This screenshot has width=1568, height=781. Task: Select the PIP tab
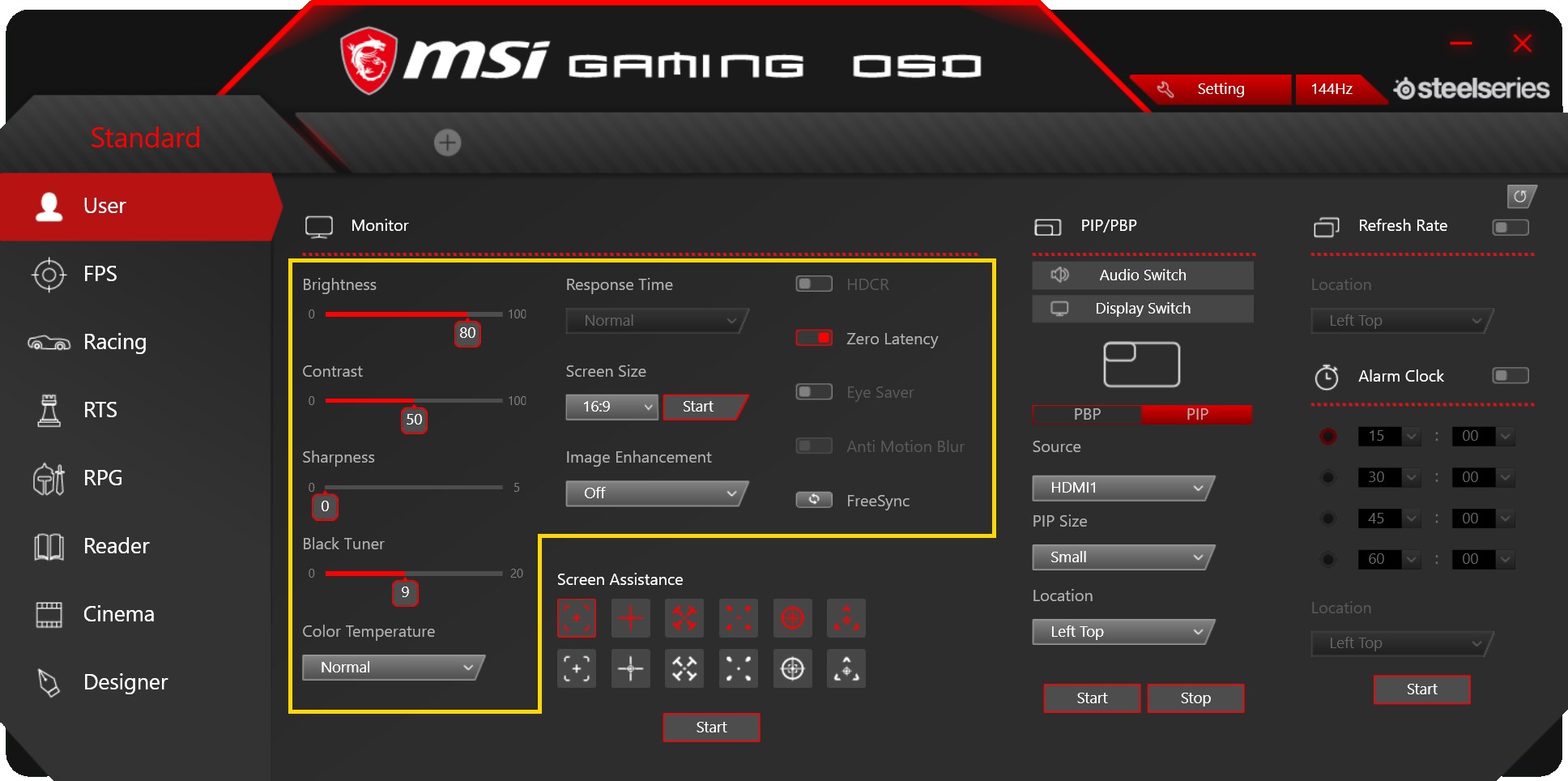(x=1197, y=415)
